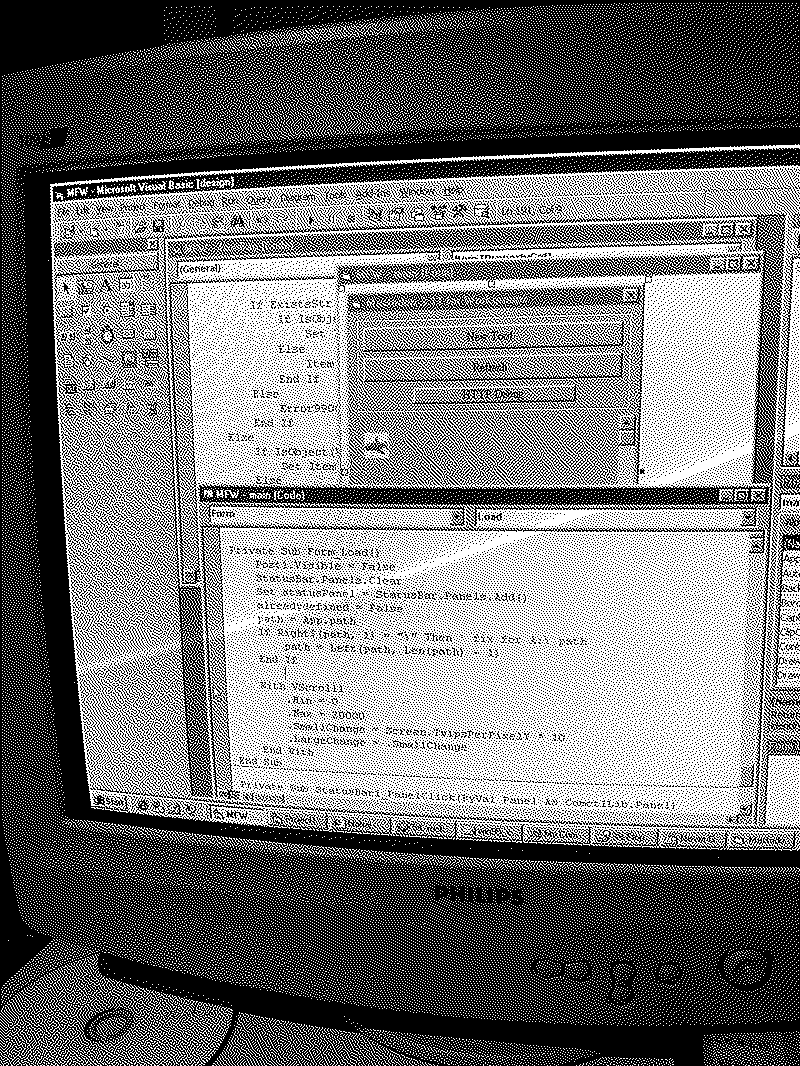Select the PictureBox control in the toolbox
Image resolution: width=800 pixels, height=1066 pixels.
[88, 288]
